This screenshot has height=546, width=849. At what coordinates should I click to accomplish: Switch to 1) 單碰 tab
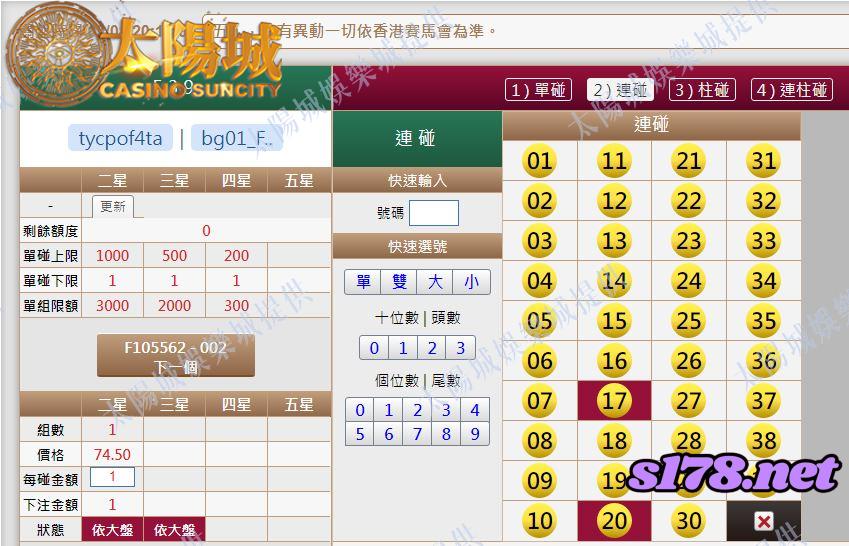click(538, 90)
